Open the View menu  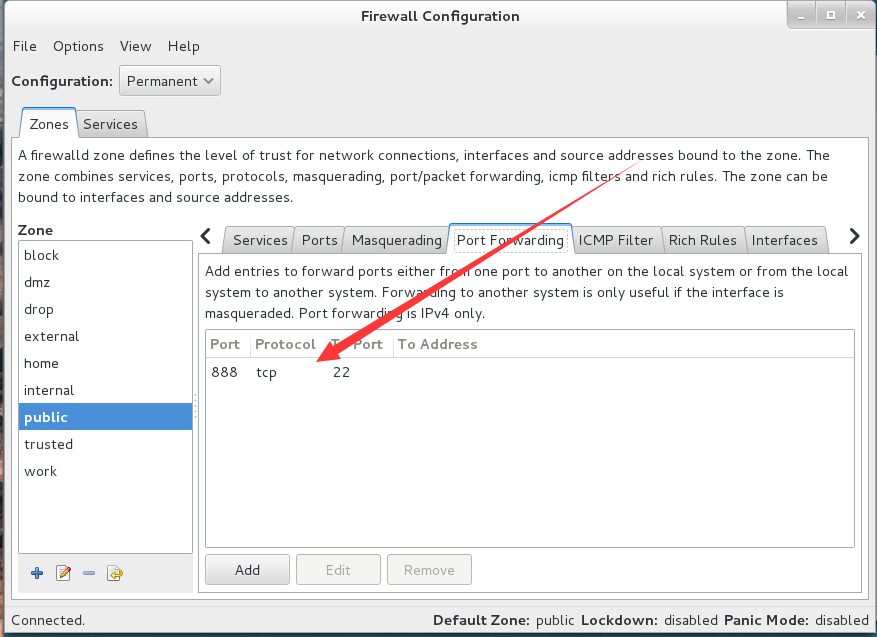tap(135, 46)
